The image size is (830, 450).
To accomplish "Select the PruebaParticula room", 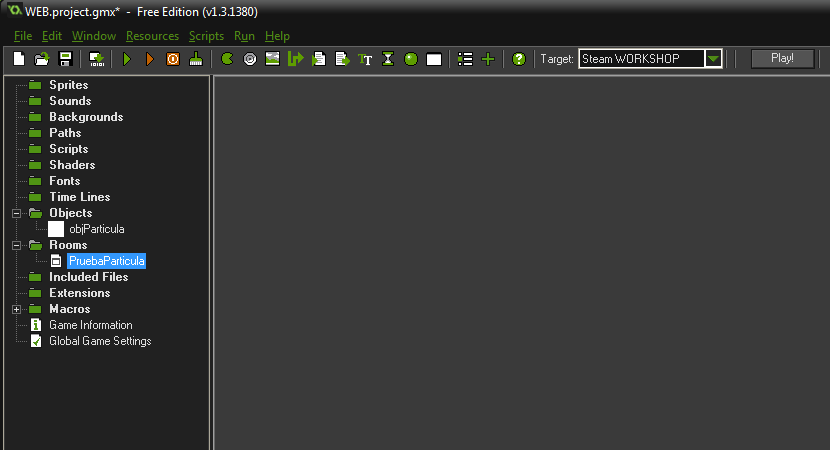I will point(106,261).
